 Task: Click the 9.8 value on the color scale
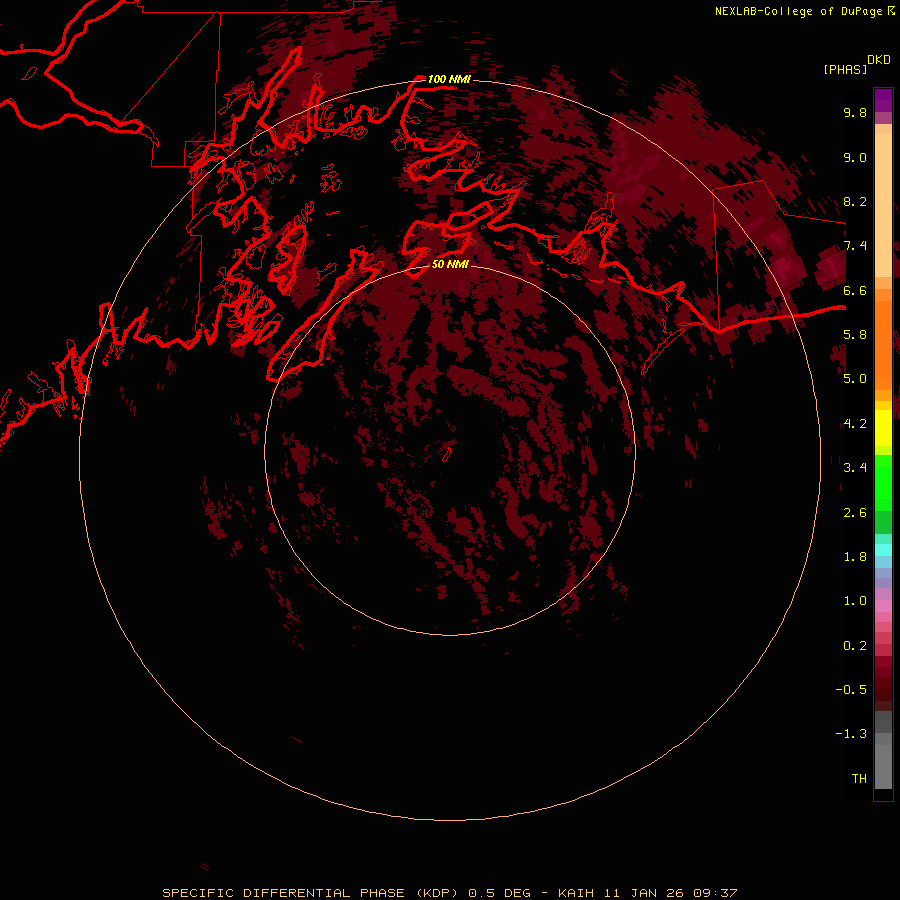click(x=855, y=112)
